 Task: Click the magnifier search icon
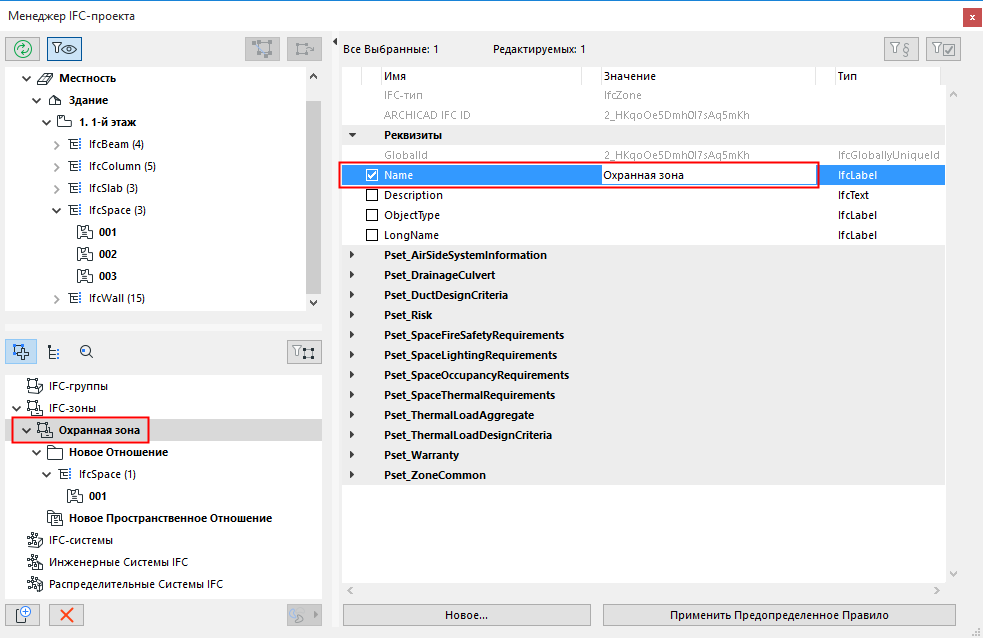(86, 351)
